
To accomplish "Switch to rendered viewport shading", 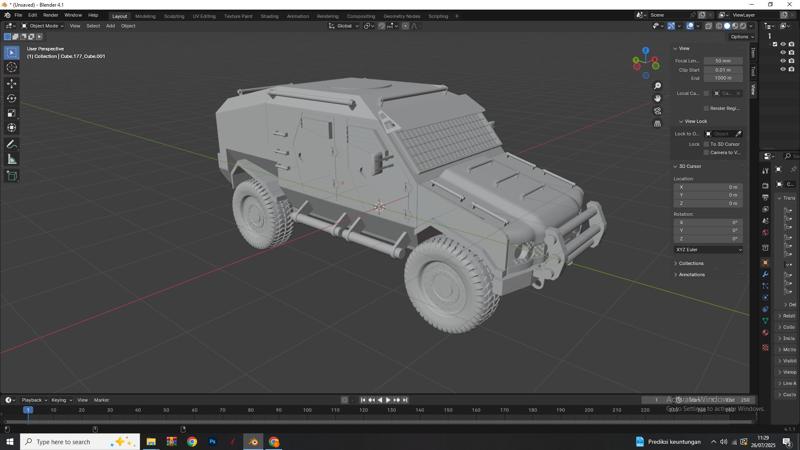I will (x=743, y=26).
